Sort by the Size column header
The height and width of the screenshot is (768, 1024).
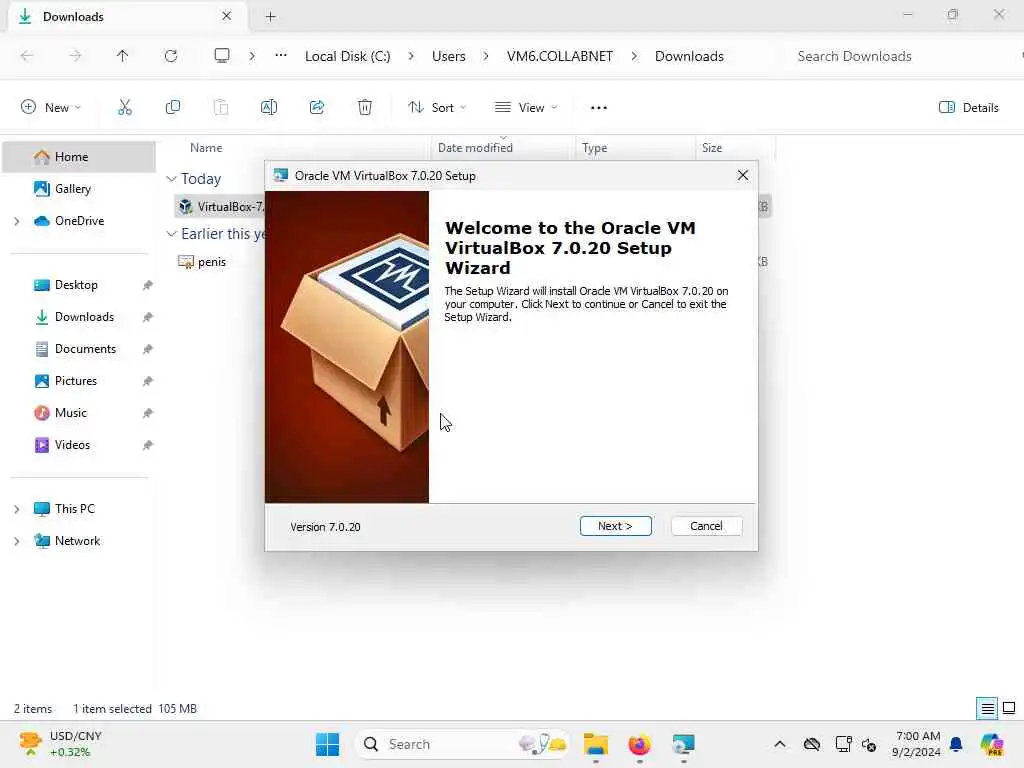pos(712,148)
